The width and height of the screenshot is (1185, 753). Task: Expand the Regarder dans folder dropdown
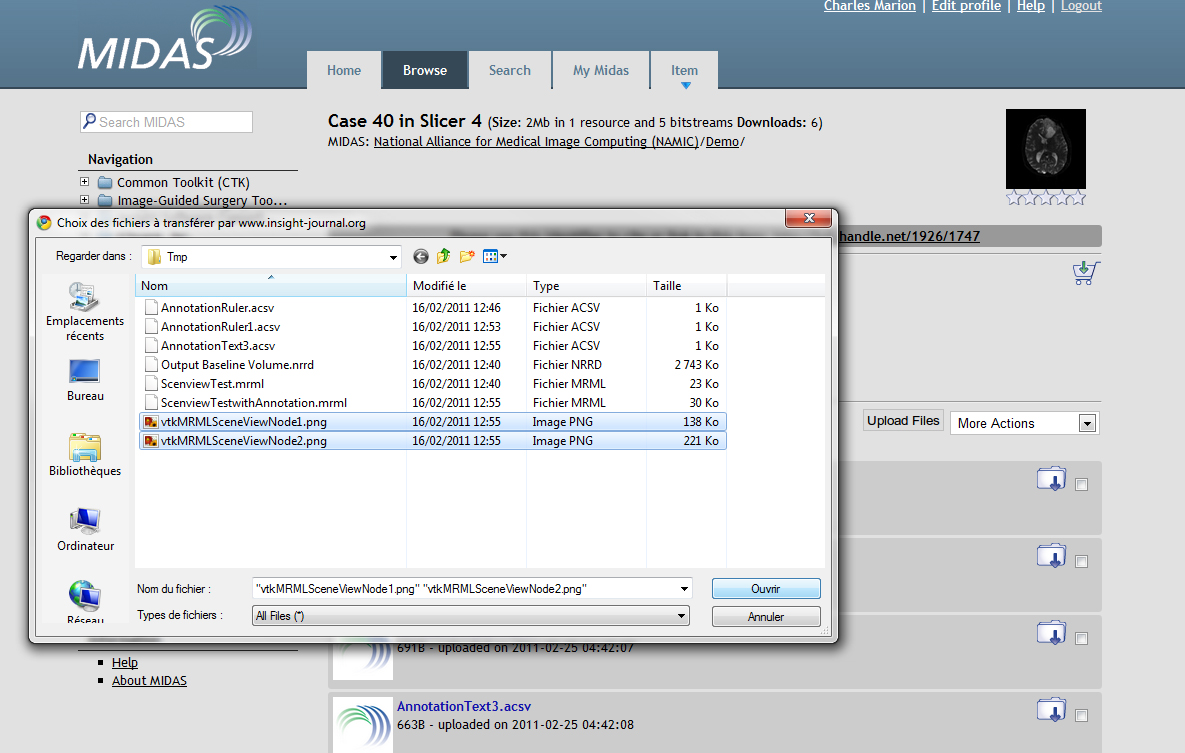[x=392, y=257]
